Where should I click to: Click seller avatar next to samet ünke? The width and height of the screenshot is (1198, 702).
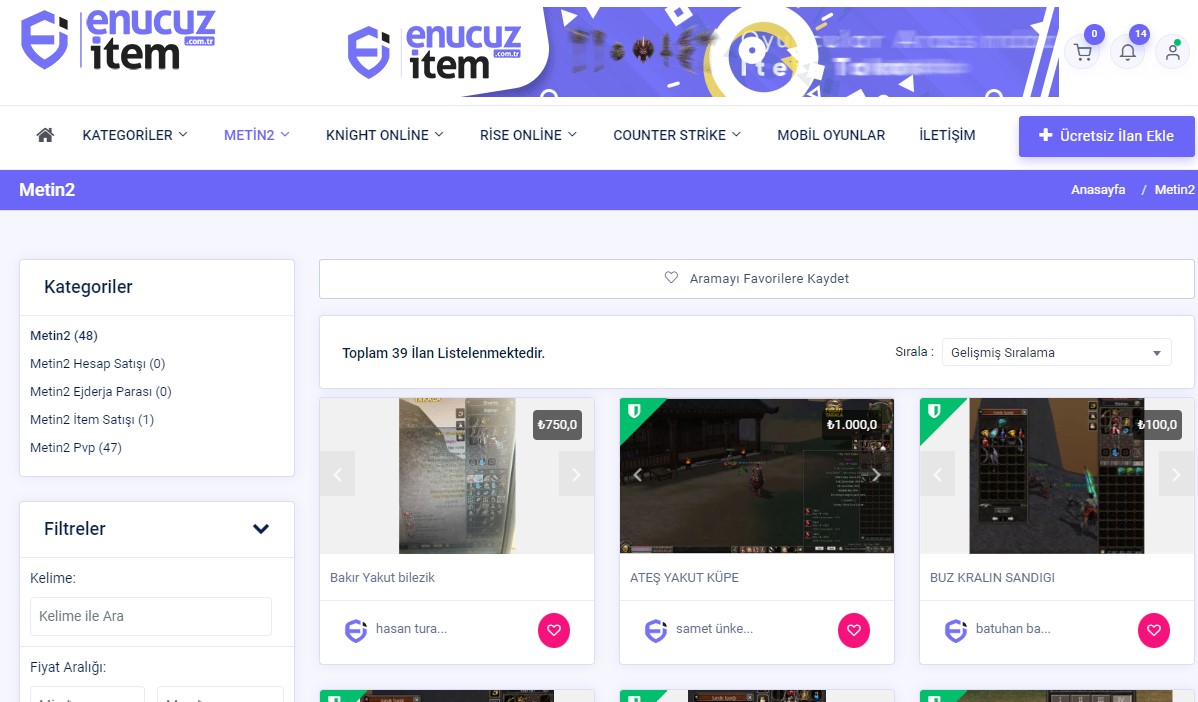click(656, 630)
